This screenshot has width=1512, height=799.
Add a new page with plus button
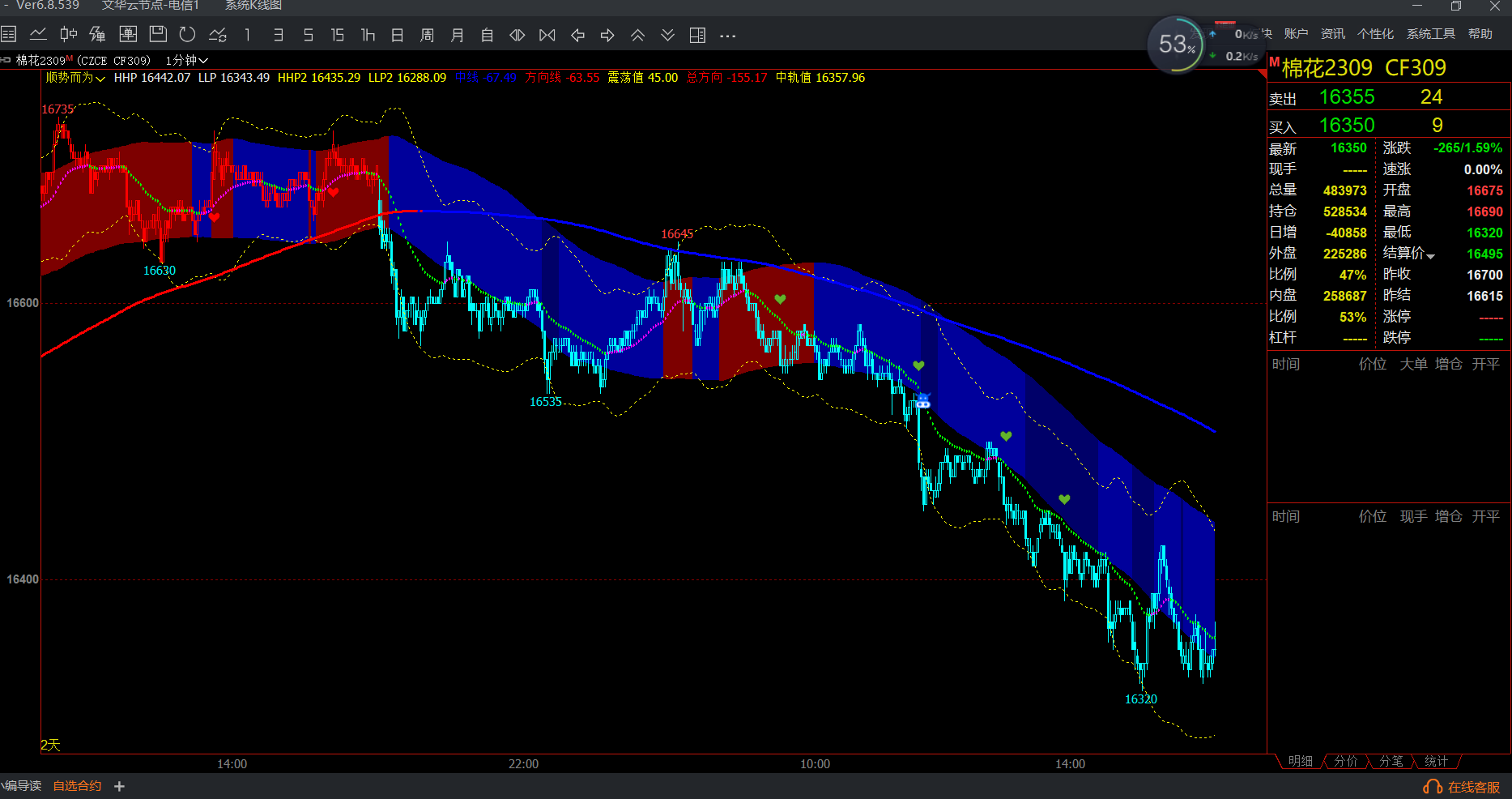(x=119, y=786)
